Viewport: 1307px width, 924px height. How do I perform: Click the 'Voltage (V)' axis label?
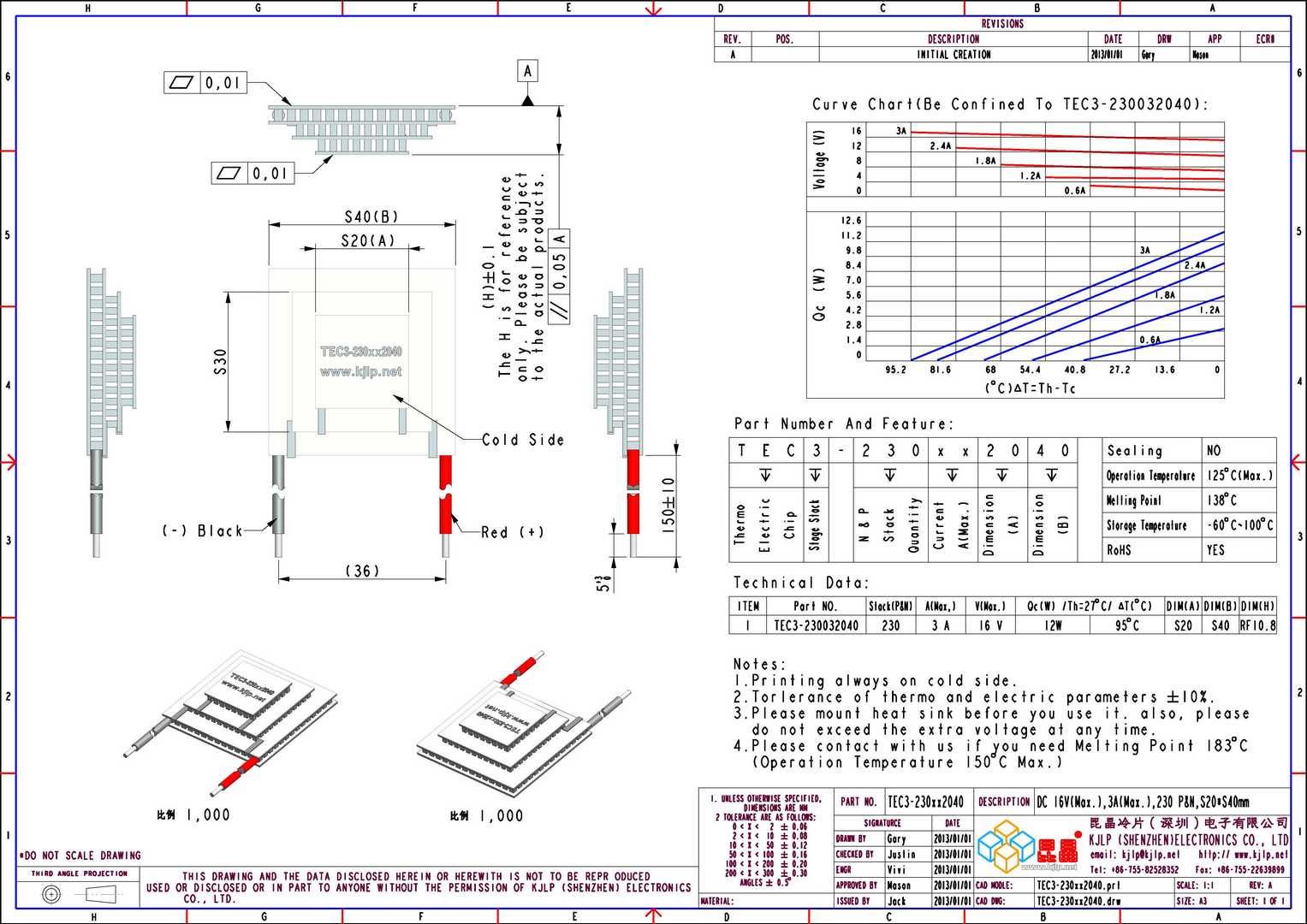[x=820, y=160]
